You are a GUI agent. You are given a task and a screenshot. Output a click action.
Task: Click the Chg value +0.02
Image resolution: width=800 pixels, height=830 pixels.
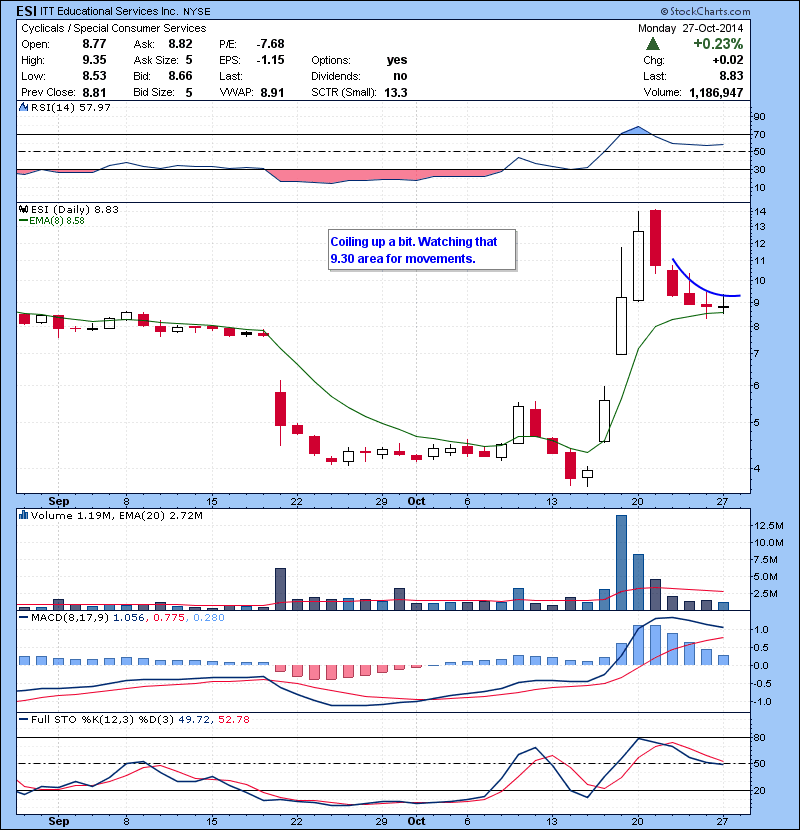(727, 60)
